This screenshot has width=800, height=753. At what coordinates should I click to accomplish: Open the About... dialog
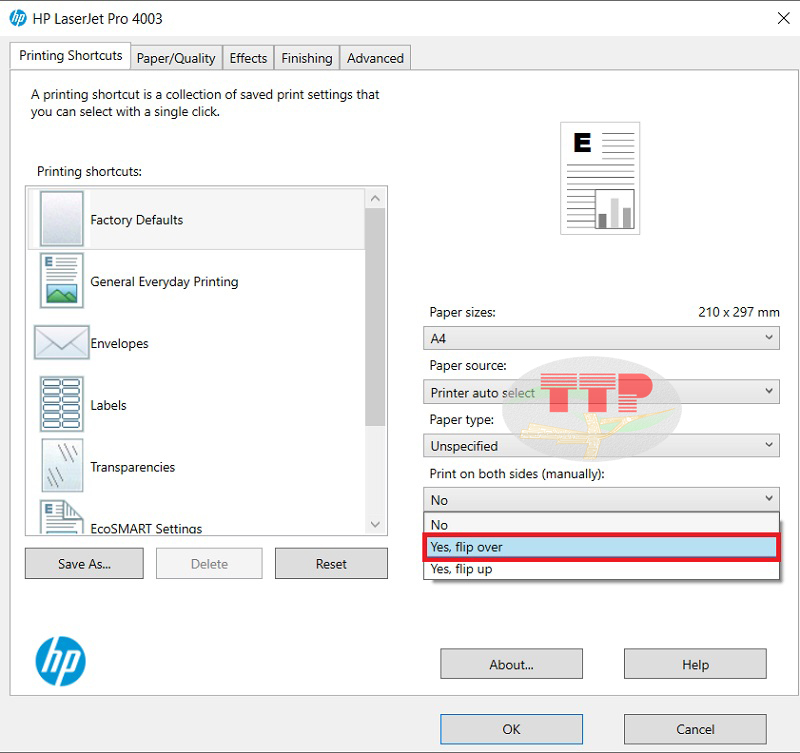(511, 664)
